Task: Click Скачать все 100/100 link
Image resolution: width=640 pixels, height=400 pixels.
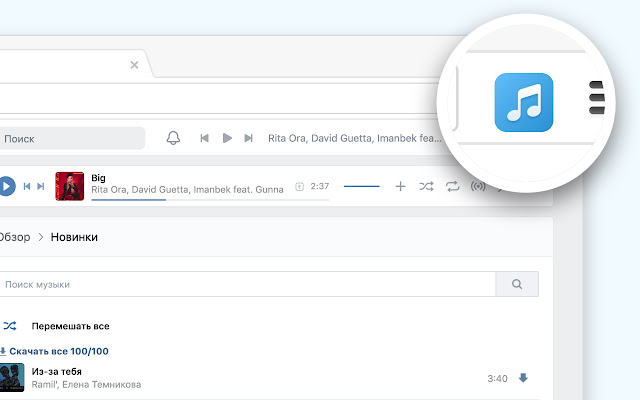Action: pos(55,351)
